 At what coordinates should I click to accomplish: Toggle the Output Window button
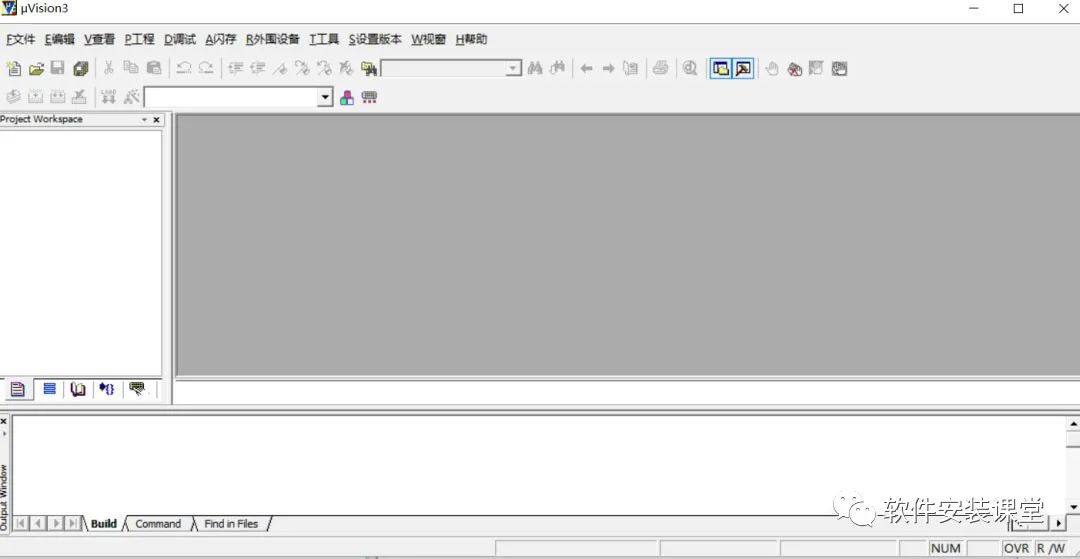pos(743,68)
